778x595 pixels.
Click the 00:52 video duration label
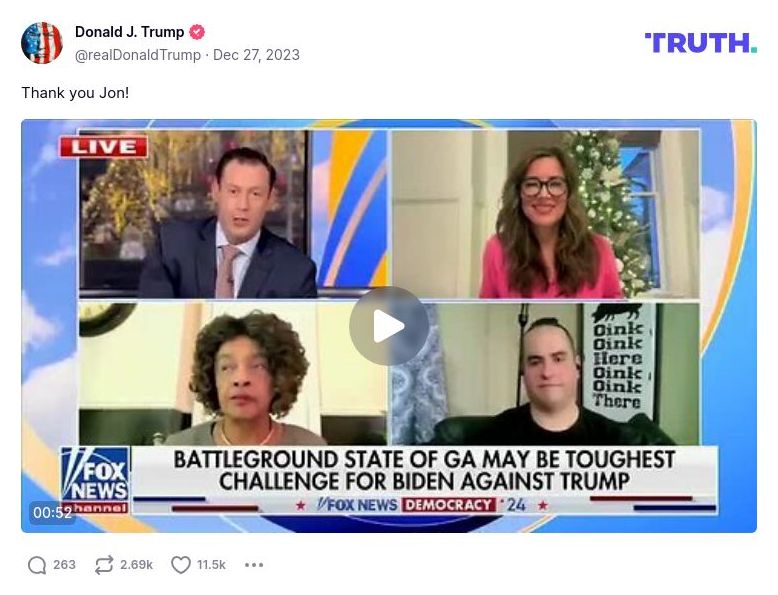tap(52, 513)
